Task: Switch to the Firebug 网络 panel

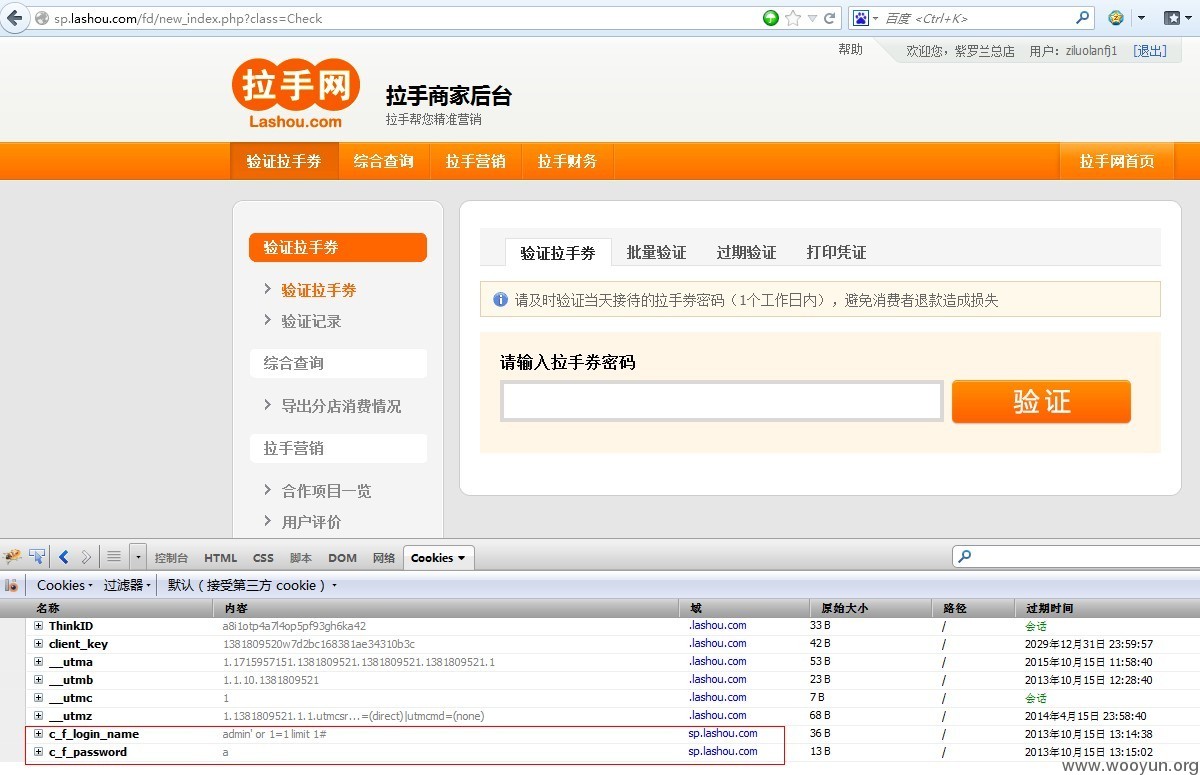Action: pyautogui.click(x=384, y=558)
